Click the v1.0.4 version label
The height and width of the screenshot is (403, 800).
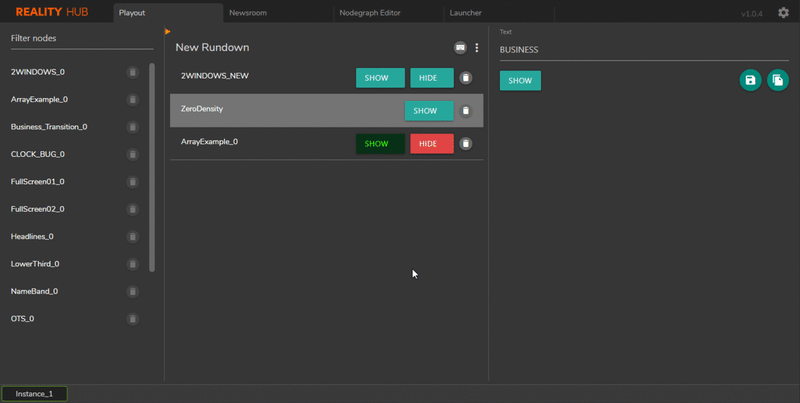tap(752, 14)
